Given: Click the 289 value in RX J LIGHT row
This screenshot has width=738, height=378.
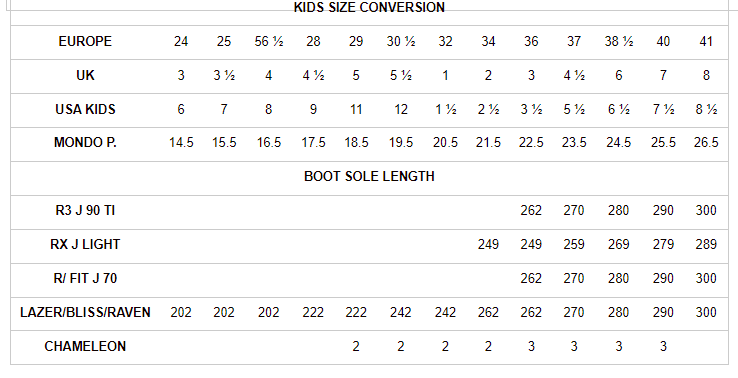Looking at the screenshot, I should point(706,244).
